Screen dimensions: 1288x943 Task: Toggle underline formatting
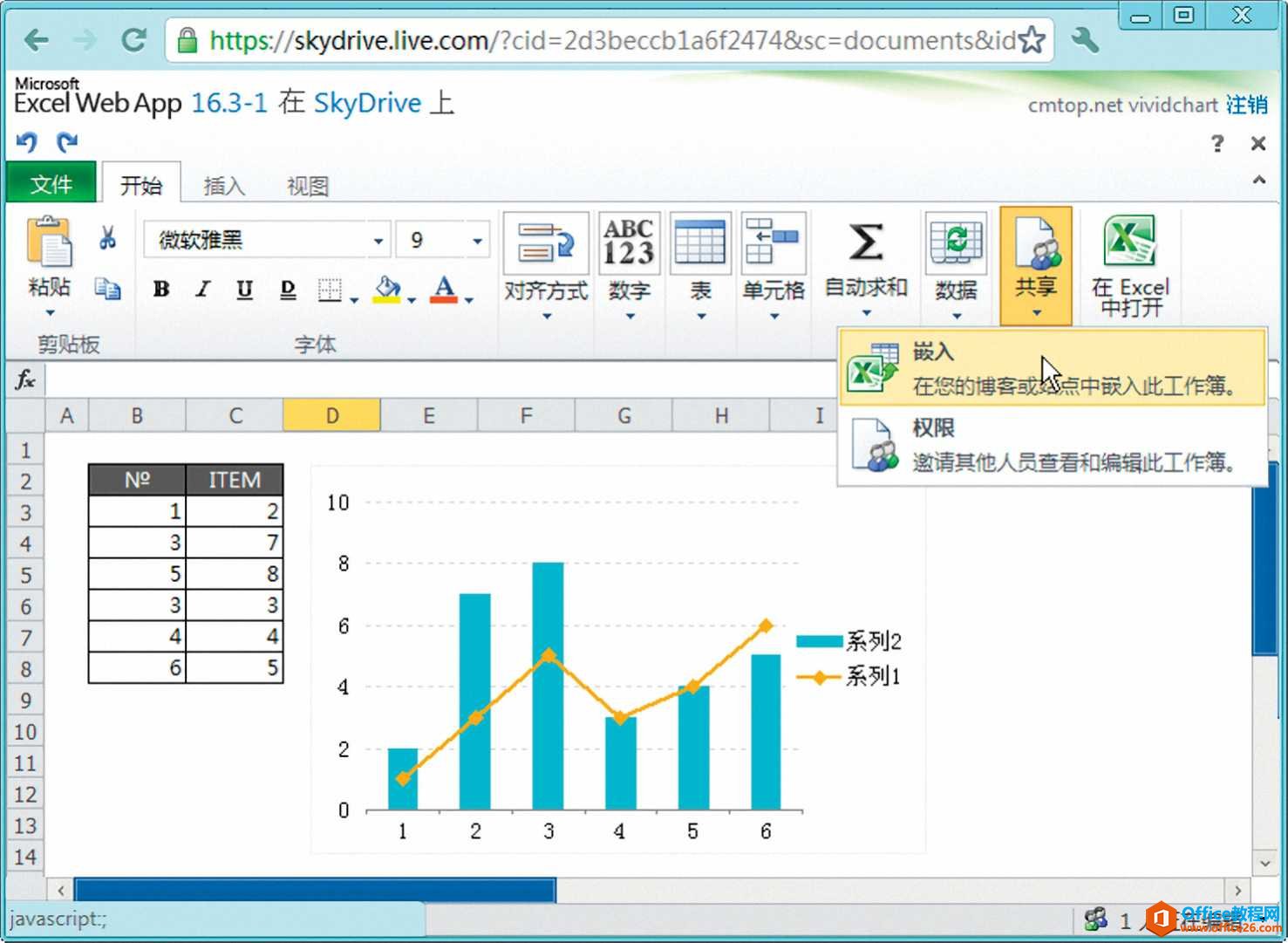pos(245,290)
